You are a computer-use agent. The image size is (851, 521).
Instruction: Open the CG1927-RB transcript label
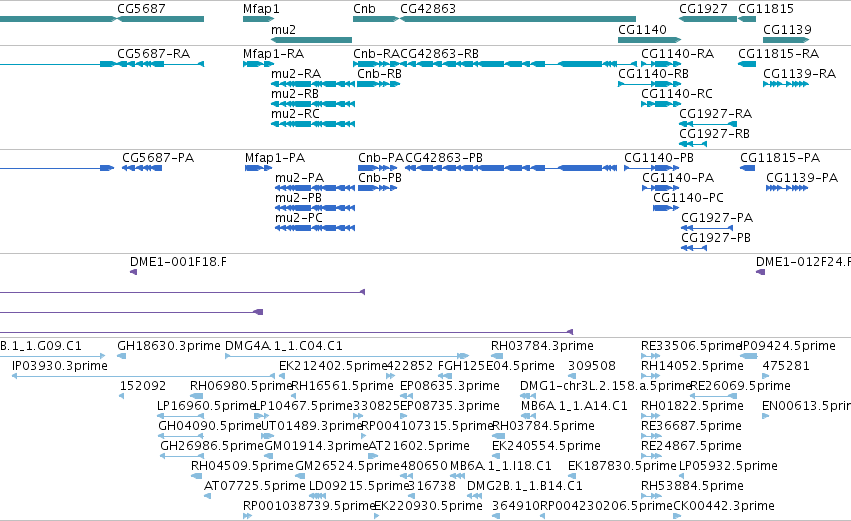(x=714, y=134)
